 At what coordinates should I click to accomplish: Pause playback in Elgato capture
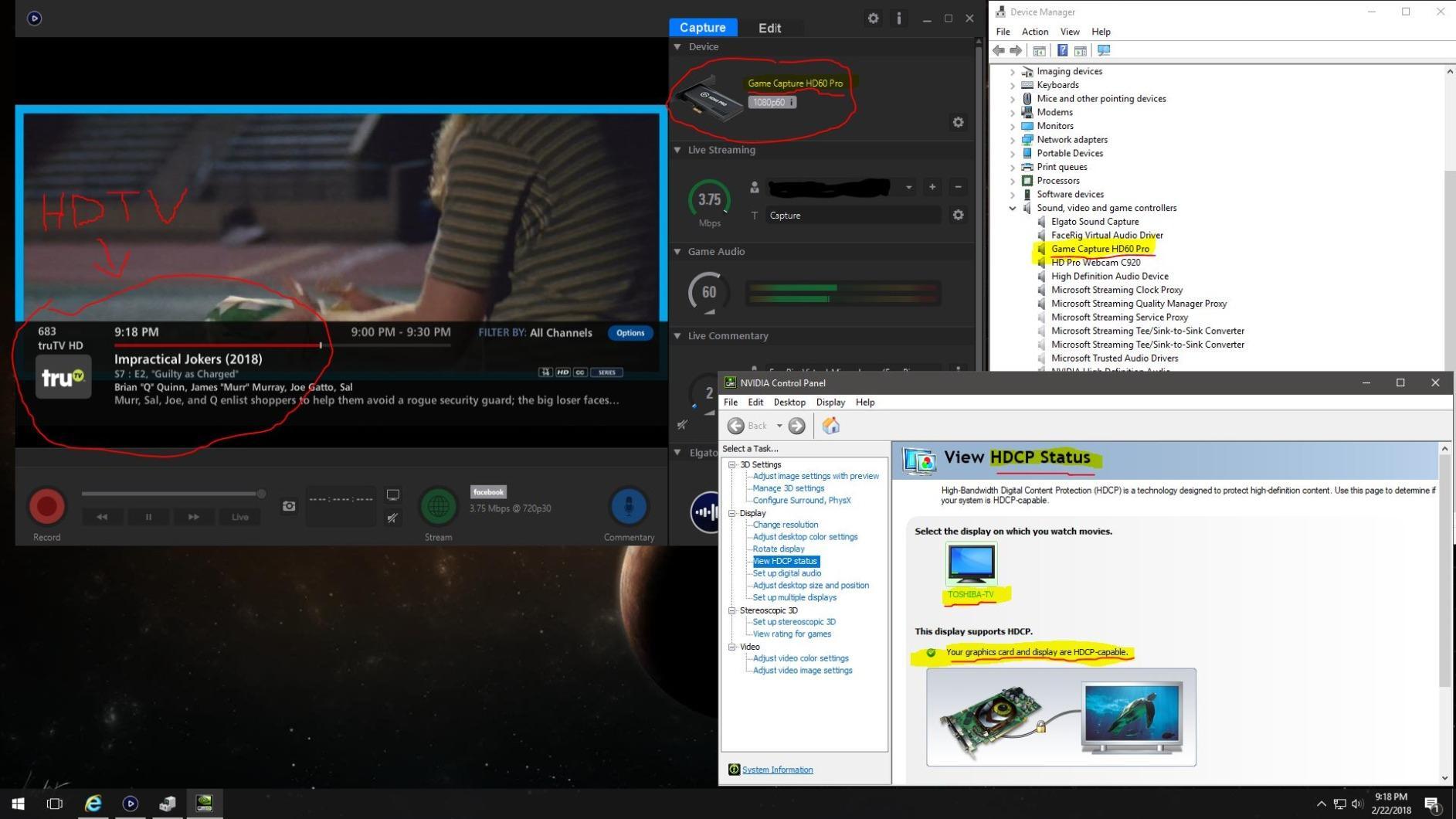(x=148, y=517)
